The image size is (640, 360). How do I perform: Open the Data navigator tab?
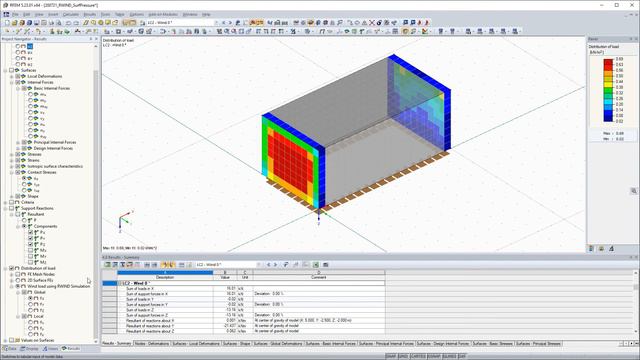pos(10,349)
